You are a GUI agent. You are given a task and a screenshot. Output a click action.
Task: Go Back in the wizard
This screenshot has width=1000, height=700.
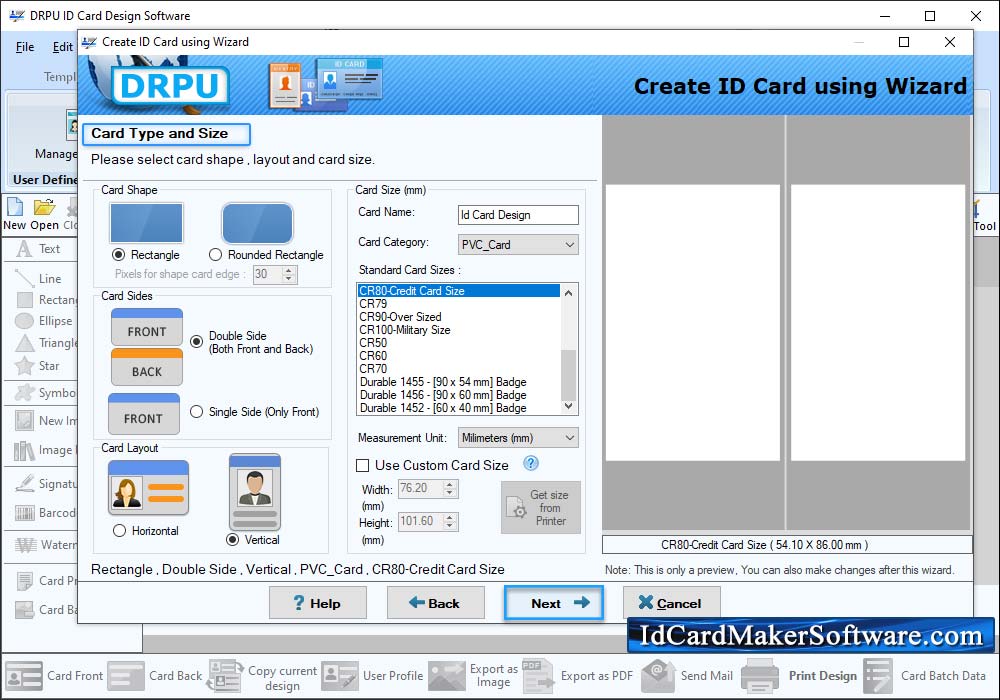[436, 603]
